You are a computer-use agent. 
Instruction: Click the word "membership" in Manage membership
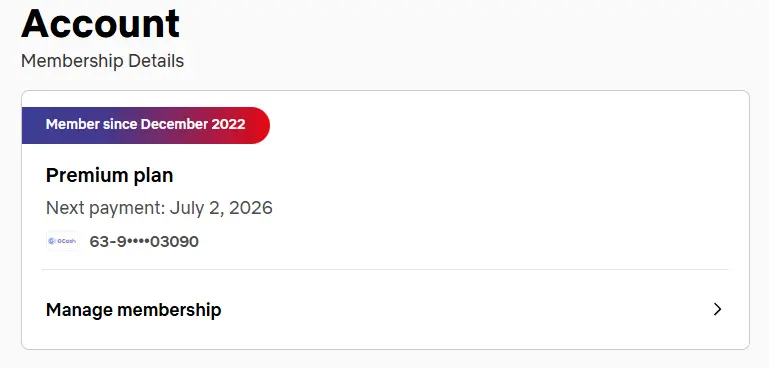click(x=169, y=310)
